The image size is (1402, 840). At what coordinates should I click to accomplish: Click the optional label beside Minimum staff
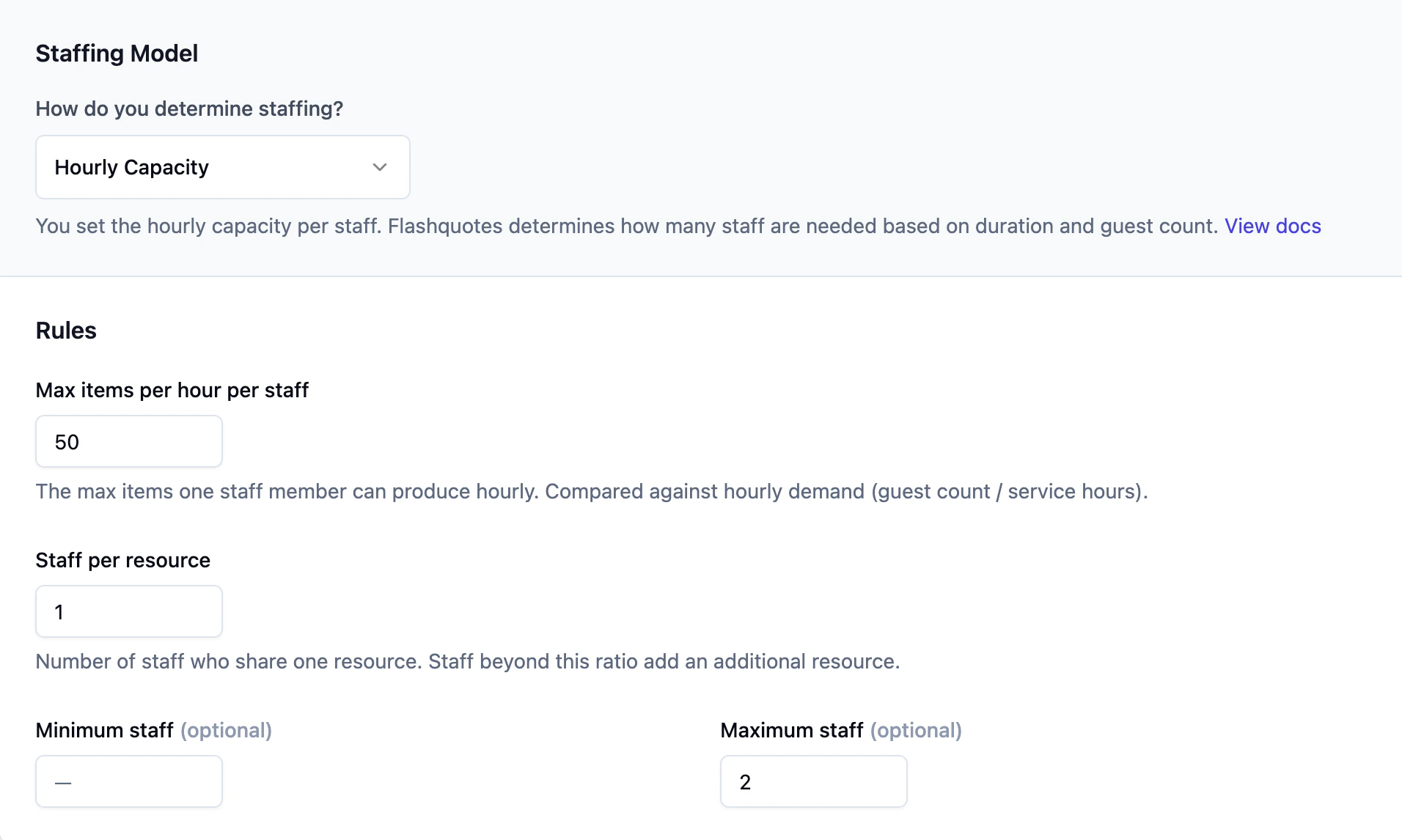[x=226, y=730]
